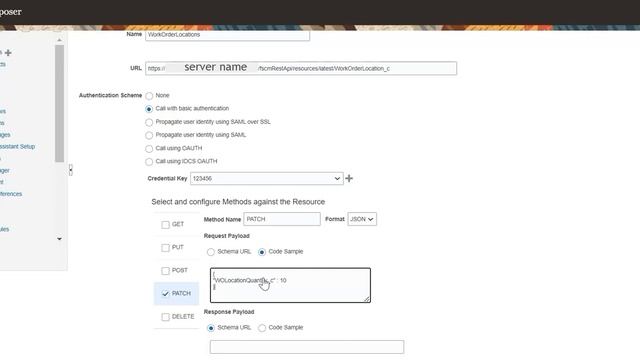Click the Method Name field
The width and height of the screenshot is (640, 360).
tap(282, 219)
